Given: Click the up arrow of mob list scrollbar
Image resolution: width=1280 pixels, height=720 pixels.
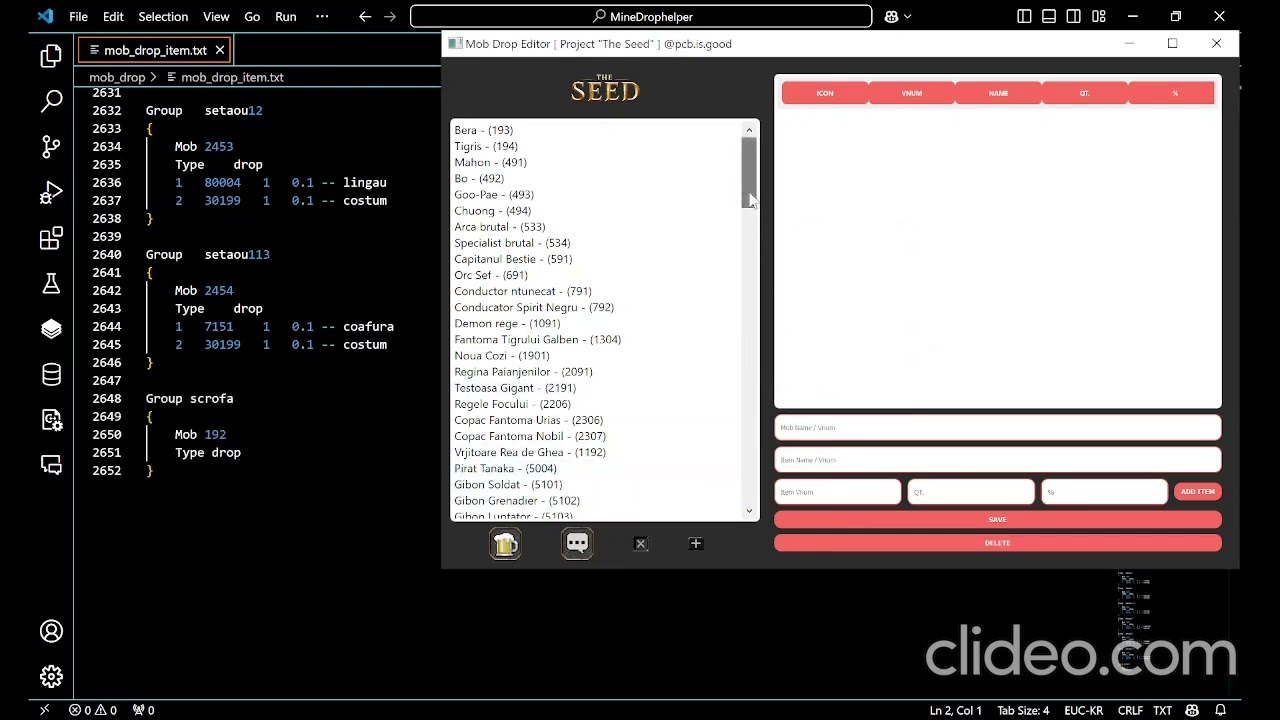Looking at the screenshot, I should tap(749, 130).
